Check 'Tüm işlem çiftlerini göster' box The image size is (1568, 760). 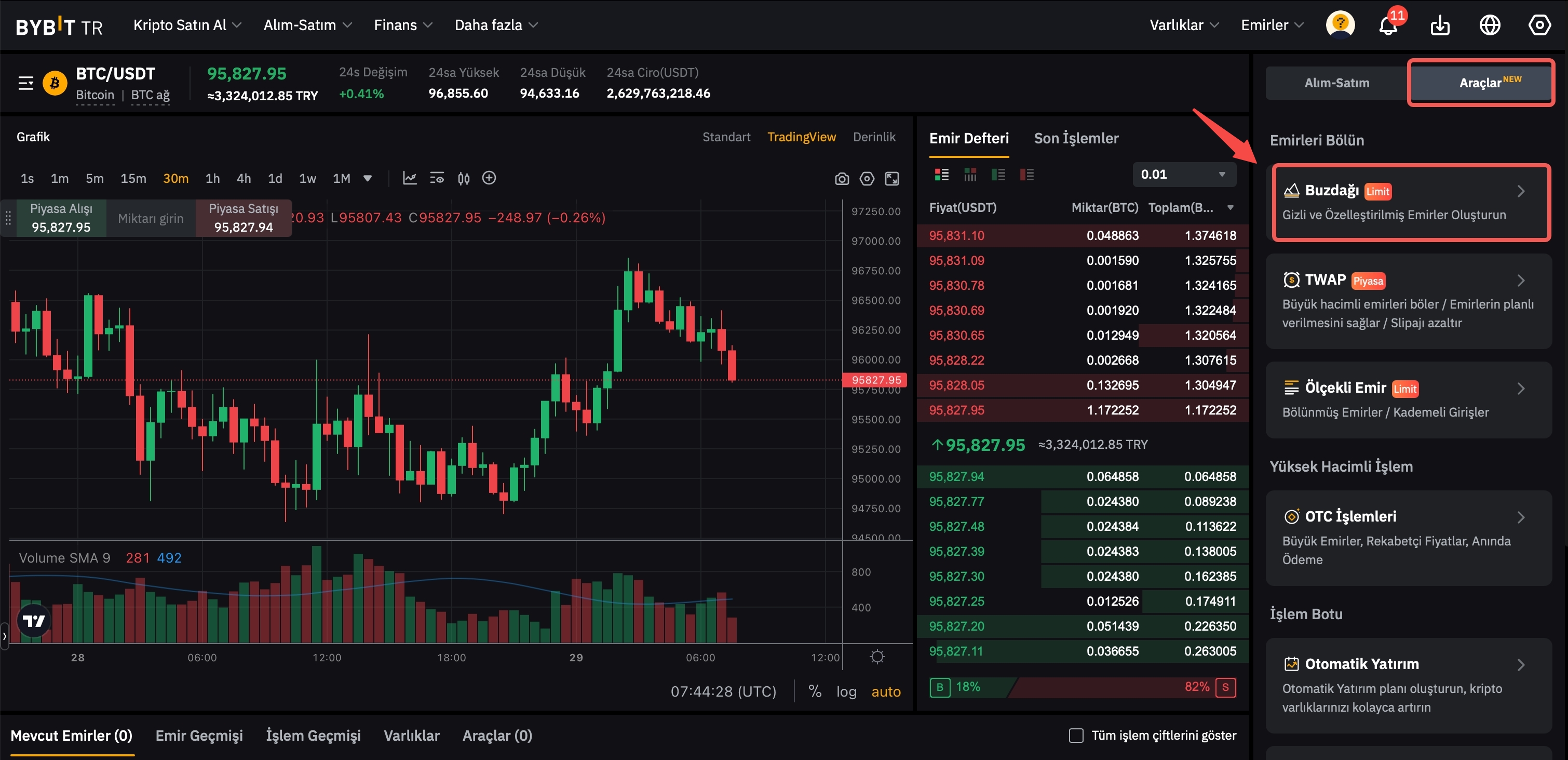tap(1076, 735)
